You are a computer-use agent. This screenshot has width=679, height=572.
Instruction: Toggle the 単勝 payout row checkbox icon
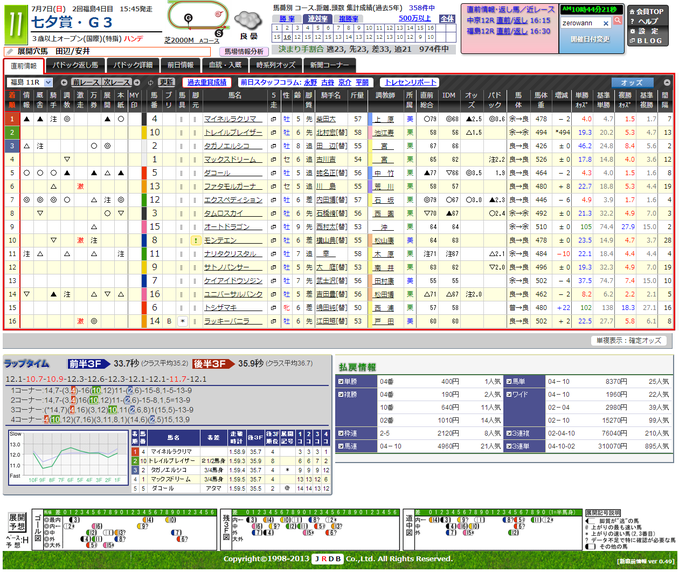pyautogui.click(x=341, y=381)
